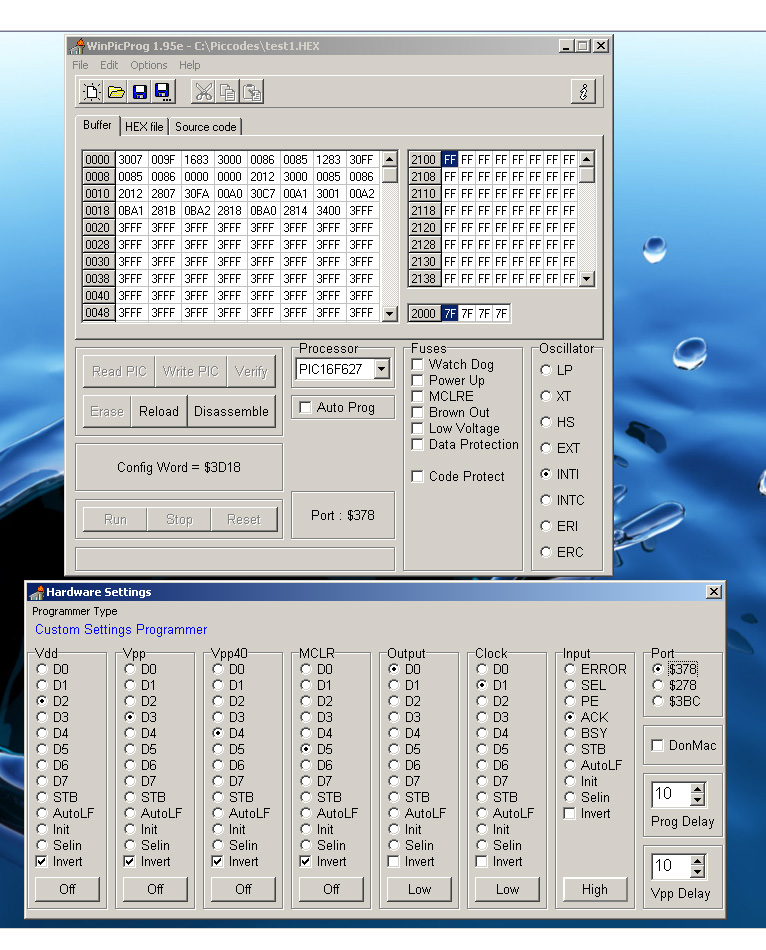Open the Help menu
The width and height of the screenshot is (766, 950).
click(189, 65)
